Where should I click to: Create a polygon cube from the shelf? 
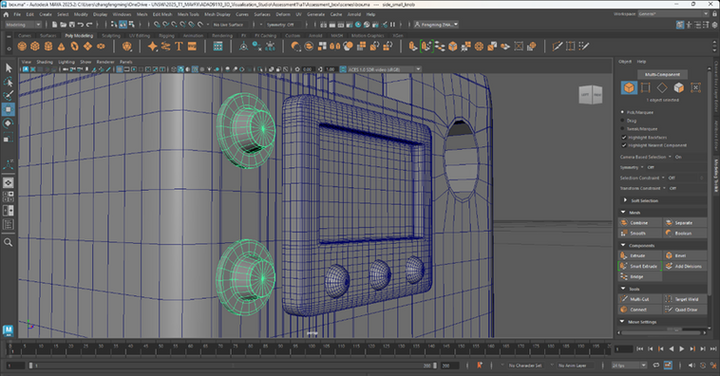35,46
